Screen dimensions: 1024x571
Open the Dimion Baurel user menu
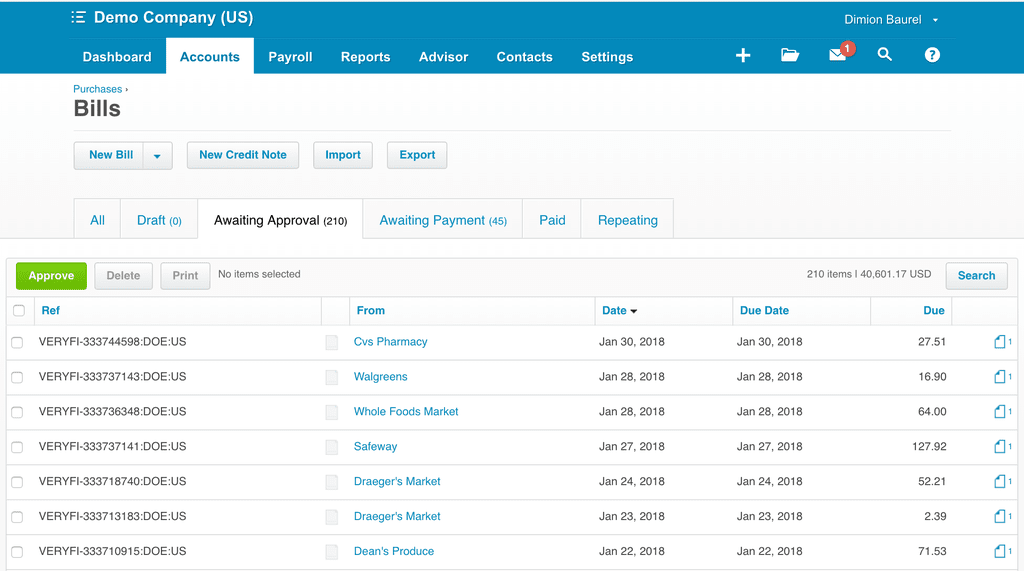[x=891, y=20]
